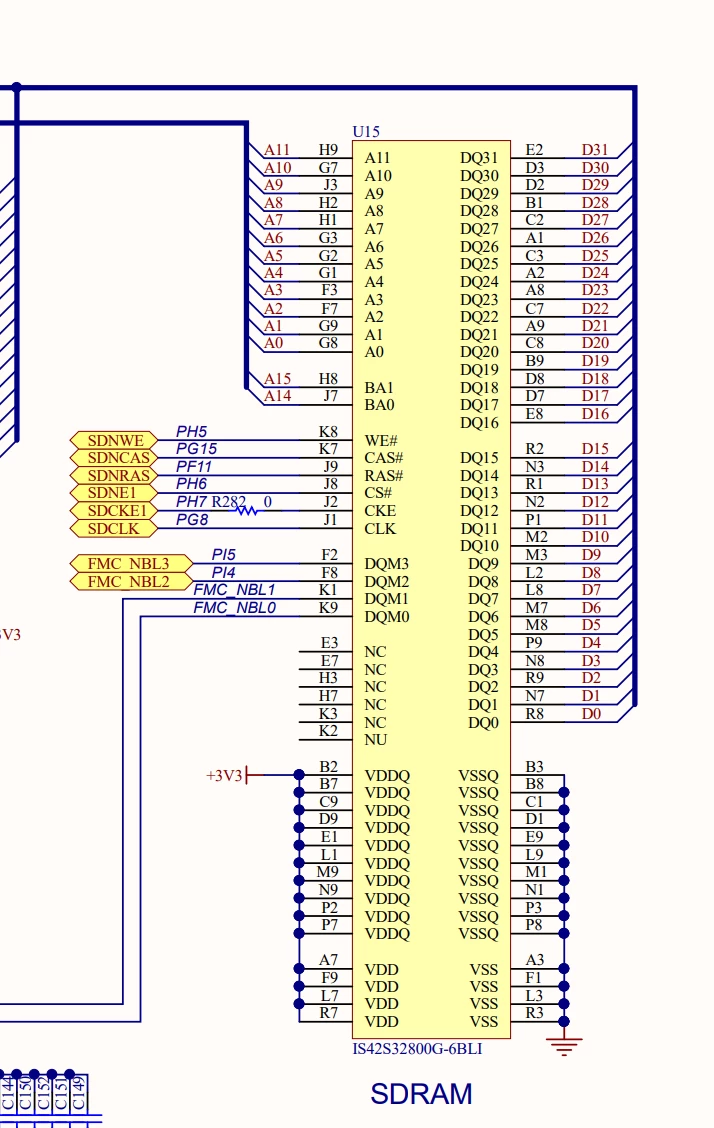
Task: Select the SDNRAS port symbol
Action: 115,476
